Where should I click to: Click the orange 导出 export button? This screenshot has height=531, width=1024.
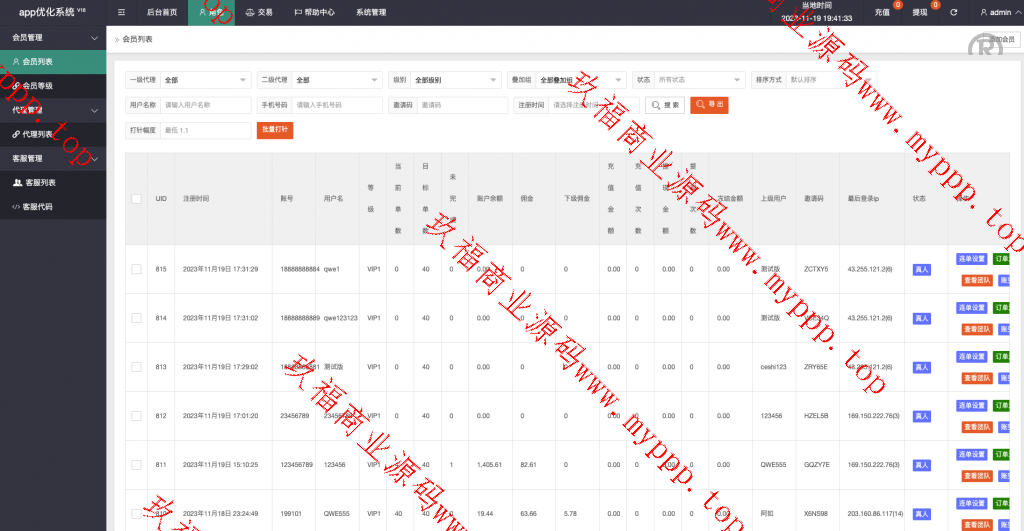pyautogui.click(x=709, y=104)
